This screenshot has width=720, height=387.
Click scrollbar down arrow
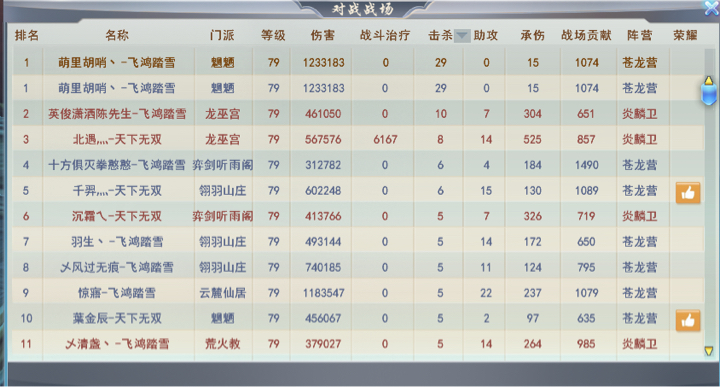pyautogui.click(x=709, y=351)
